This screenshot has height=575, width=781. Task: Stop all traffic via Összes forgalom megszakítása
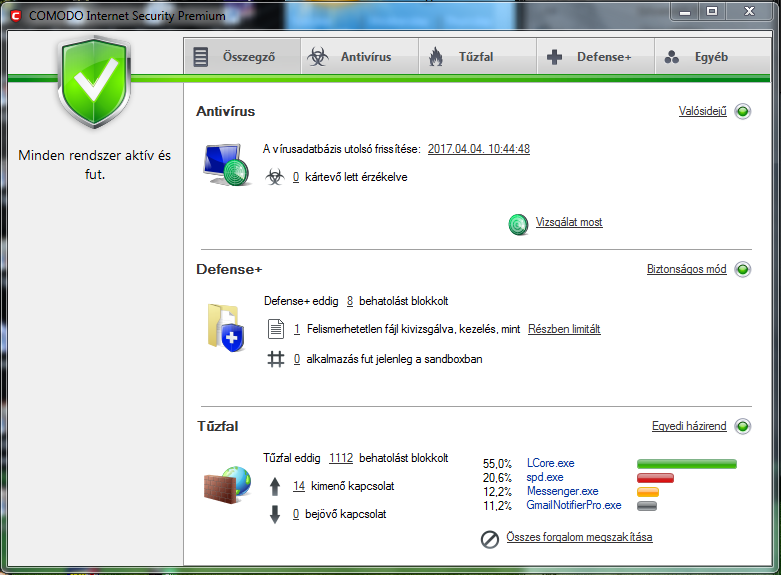[579, 537]
